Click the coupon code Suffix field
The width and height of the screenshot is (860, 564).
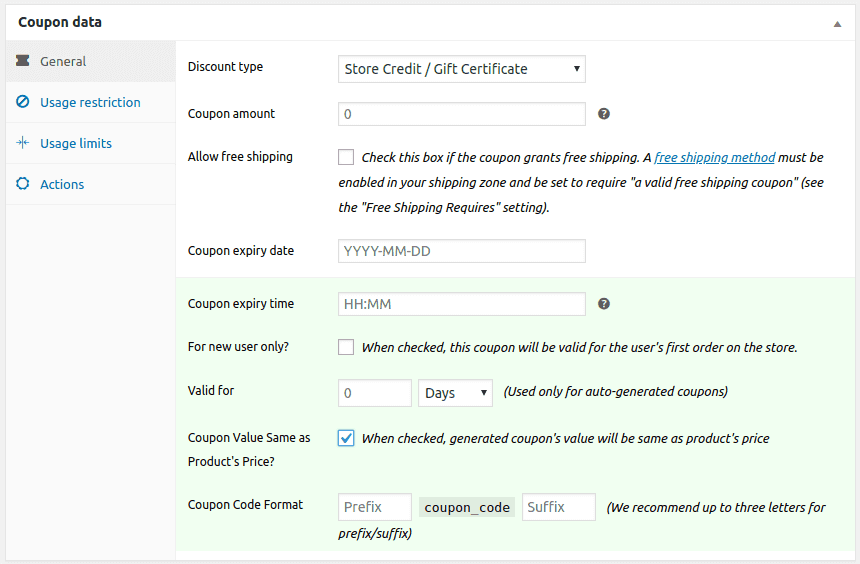pos(558,507)
